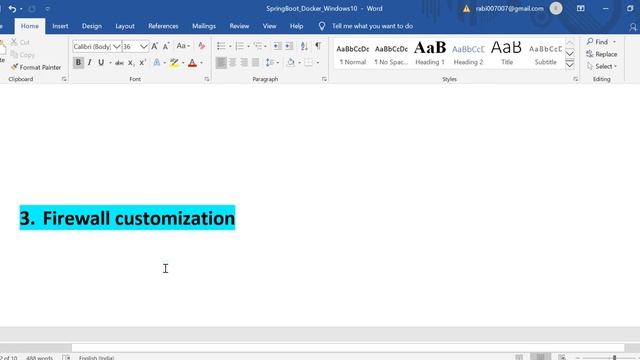Justify the text
Viewport: 640px width, 360px height.
tap(256, 62)
